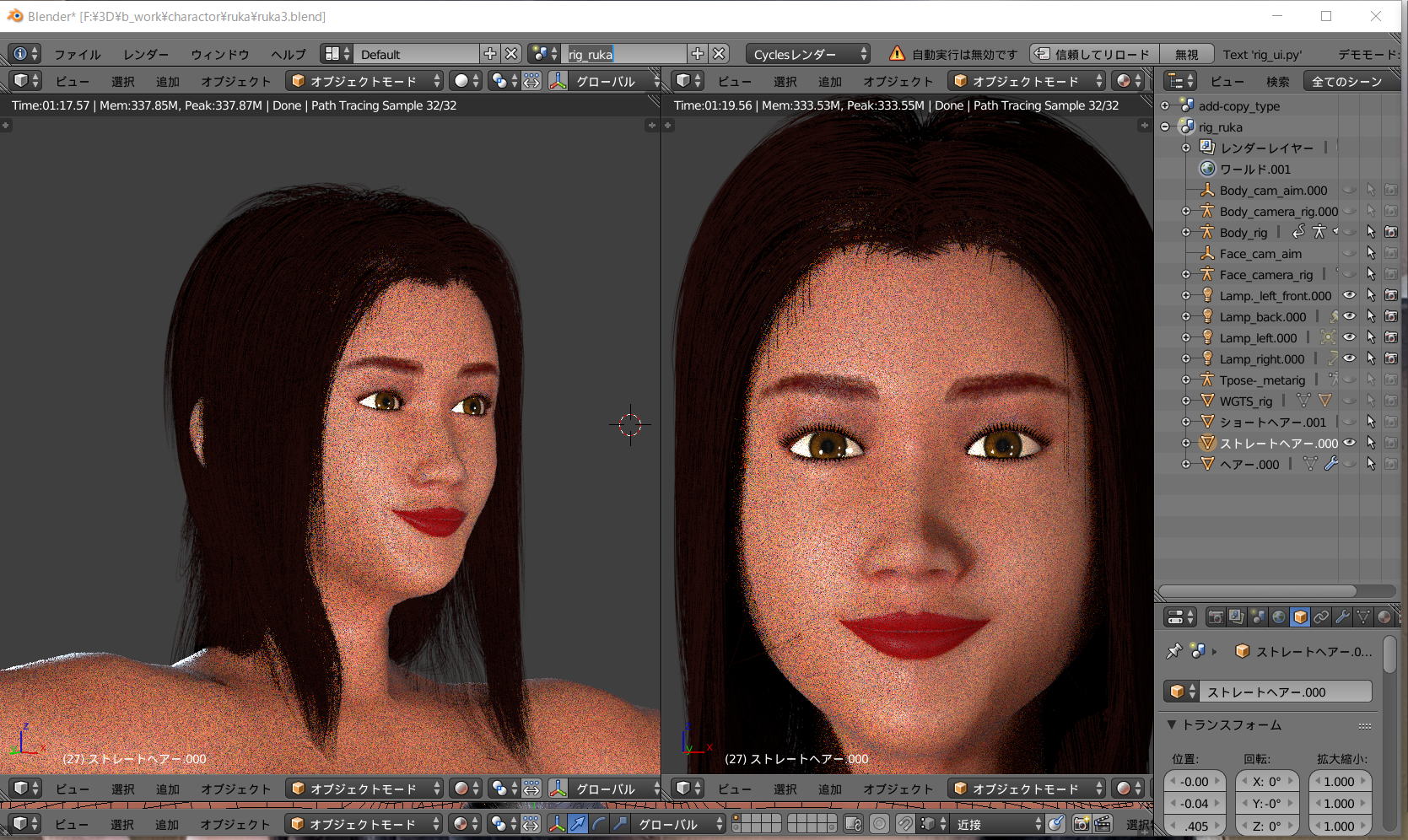Viewport: 1408px width, 840px height.
Task: Switch to the World properties tab
Action: [1279, 617]
